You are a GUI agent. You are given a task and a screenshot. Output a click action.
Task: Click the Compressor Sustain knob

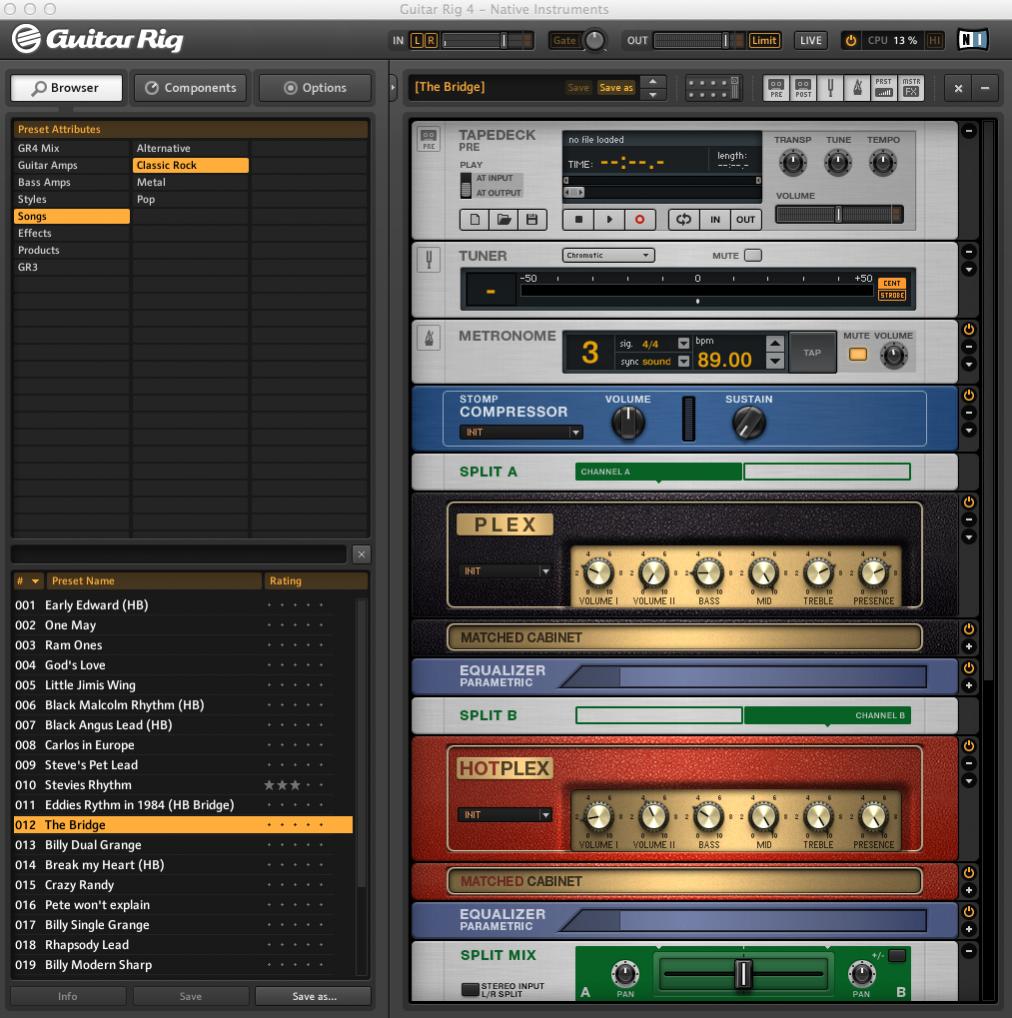pyautogui.click(x=748, y=423)
